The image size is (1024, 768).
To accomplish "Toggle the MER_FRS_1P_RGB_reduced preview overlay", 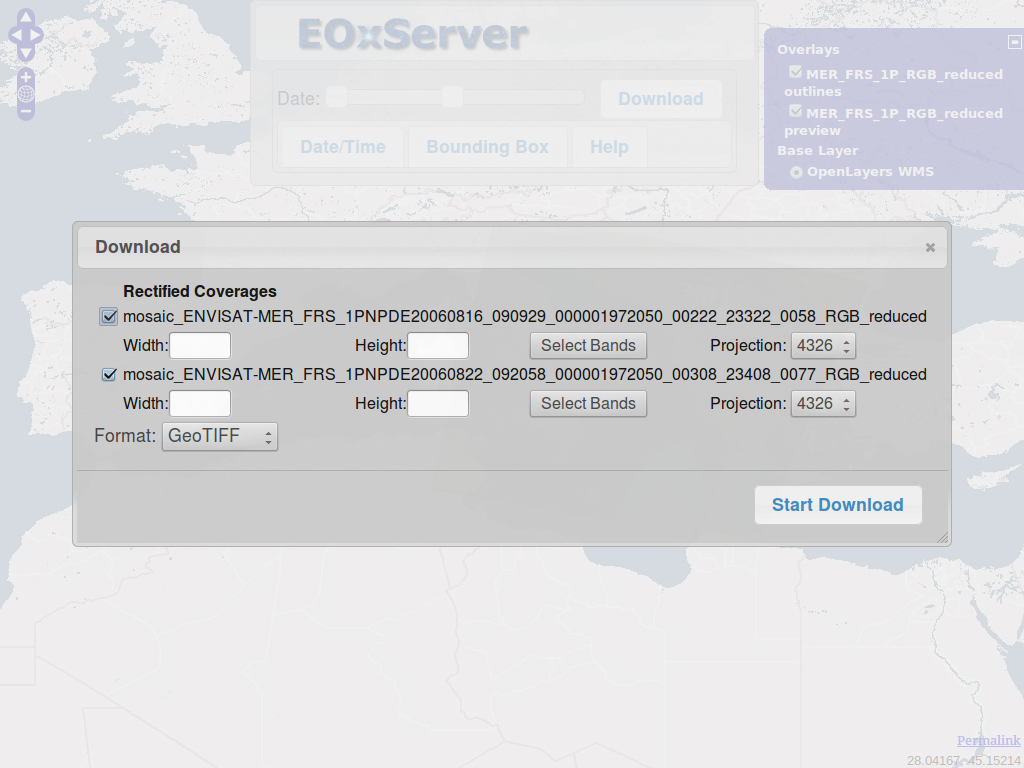I will coord(795,111).
